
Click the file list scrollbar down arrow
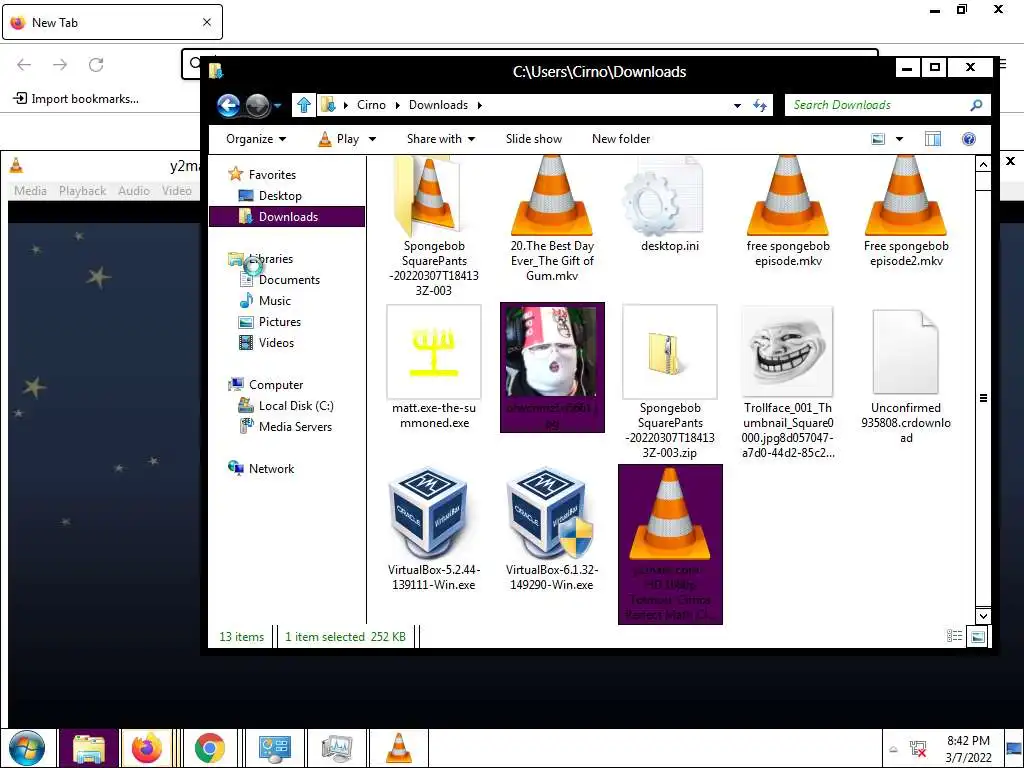coord(983,615)
